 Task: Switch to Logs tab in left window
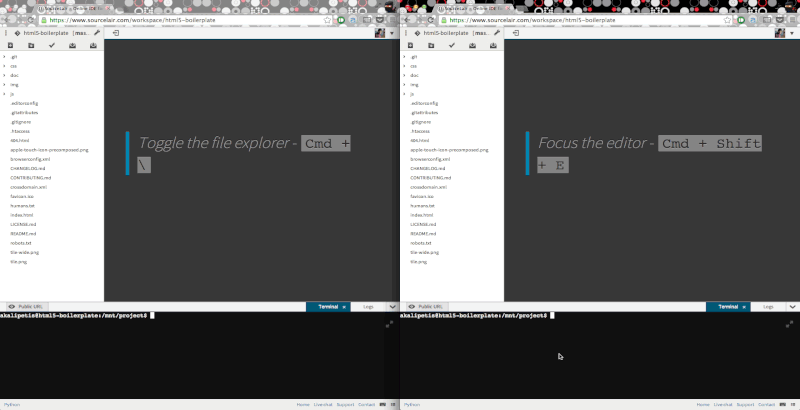tap(368, 307)
